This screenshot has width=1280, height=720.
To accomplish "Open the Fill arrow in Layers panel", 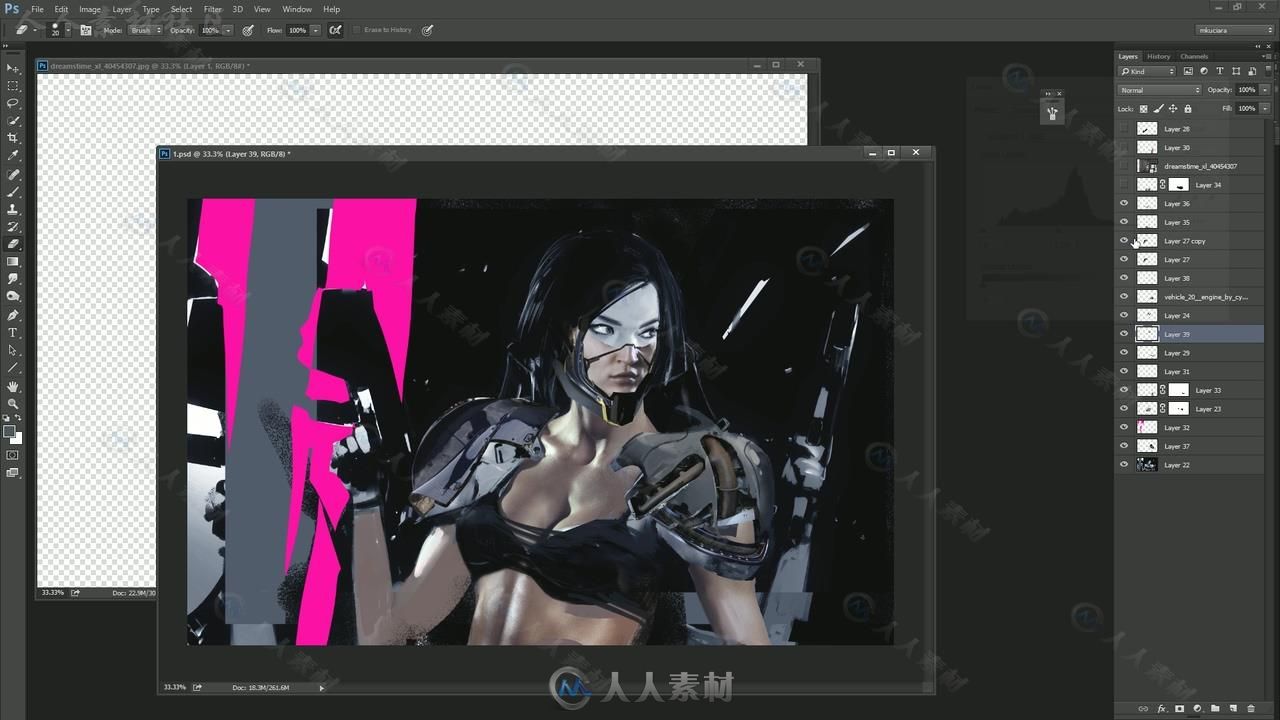I will click(1265, 108).
